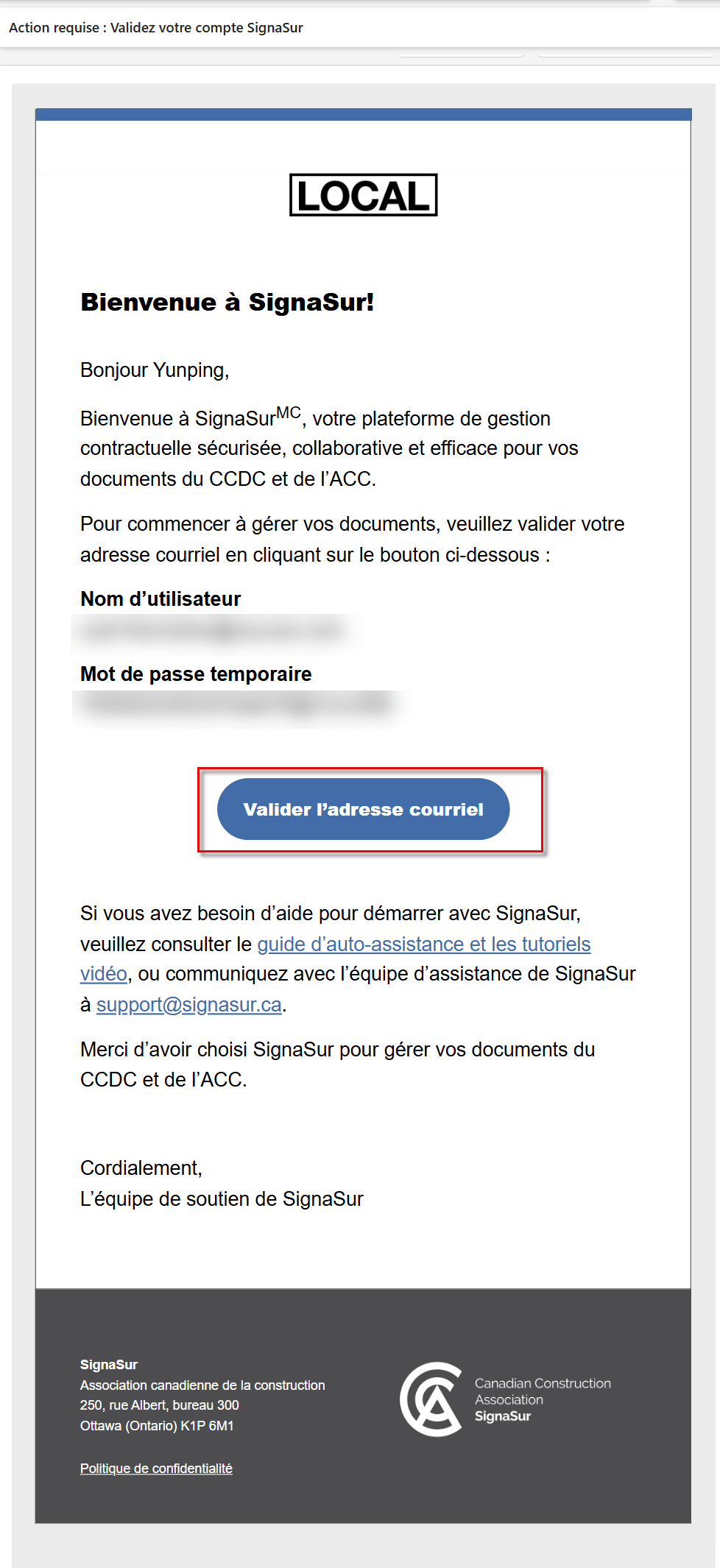
Task: Click the Bonjour Yunping greeting
Action: click(155, 370)
